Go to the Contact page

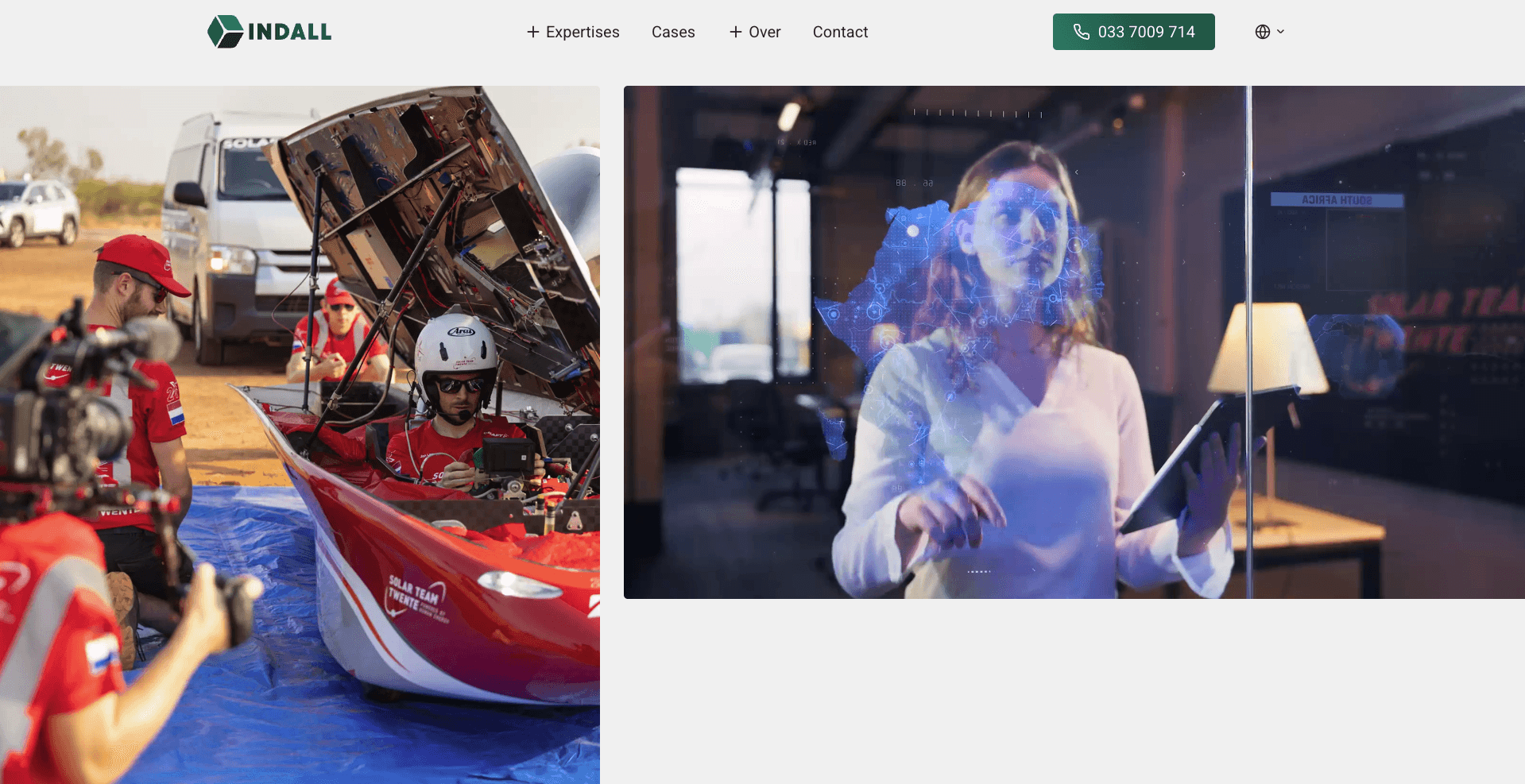click(x=840, y=32)
